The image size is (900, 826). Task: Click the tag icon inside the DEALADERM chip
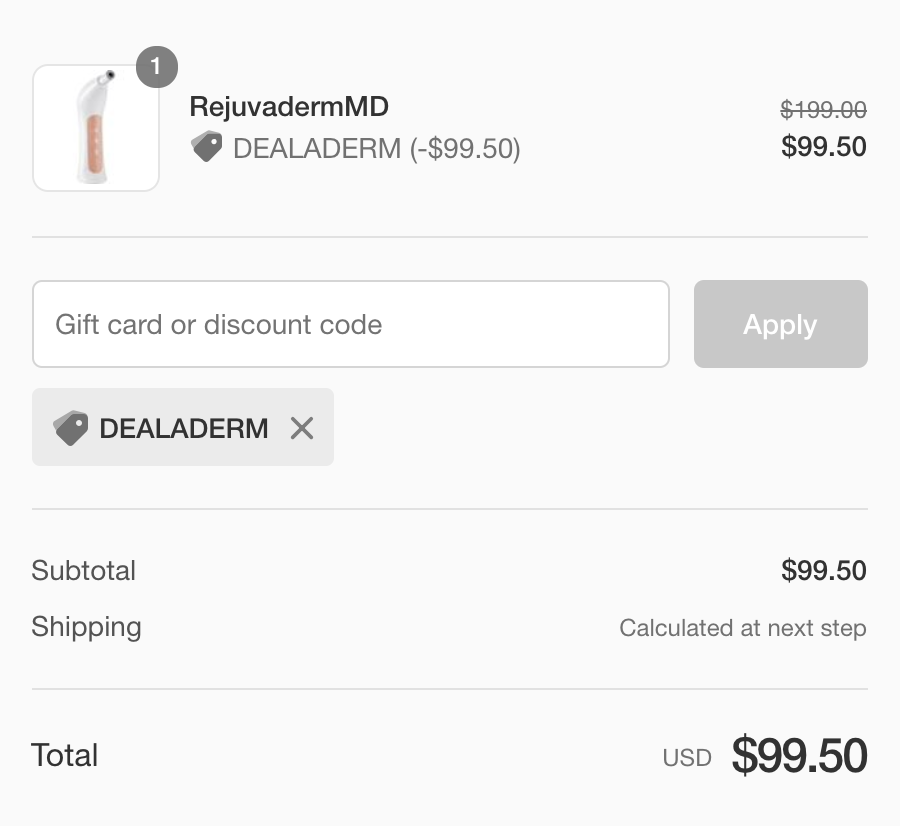(x=71, y=428)
